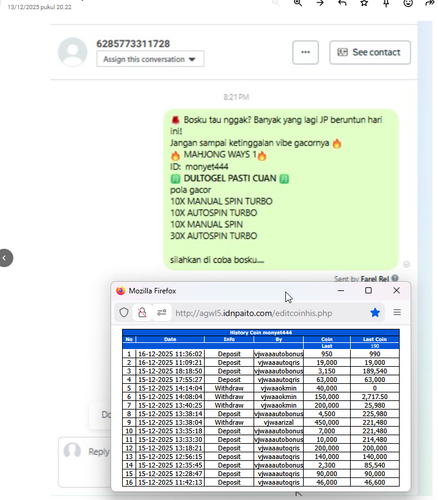Open the Firefox hamburger menu

tap(397, 312)
